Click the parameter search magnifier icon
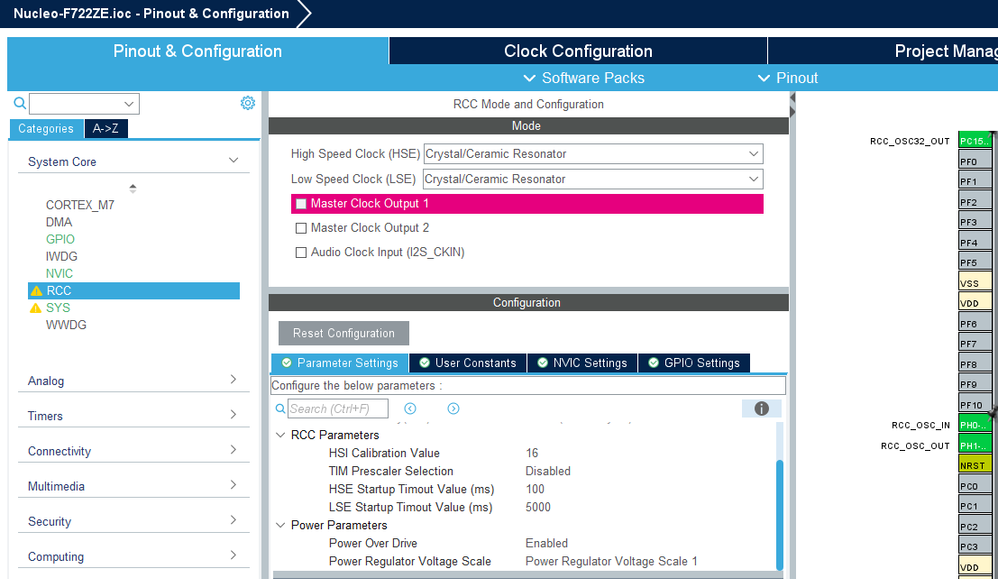 pyautogui.click(x=280, y=408)
